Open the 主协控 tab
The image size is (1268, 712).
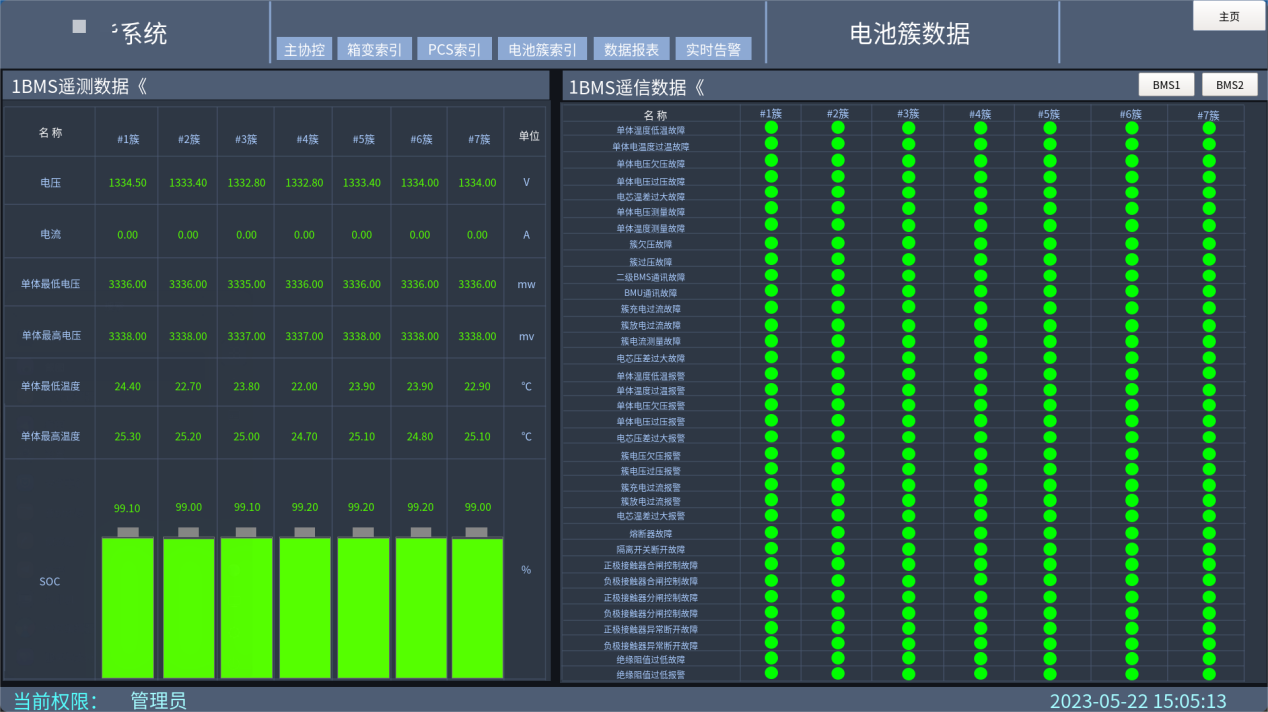tap(304, 50)
